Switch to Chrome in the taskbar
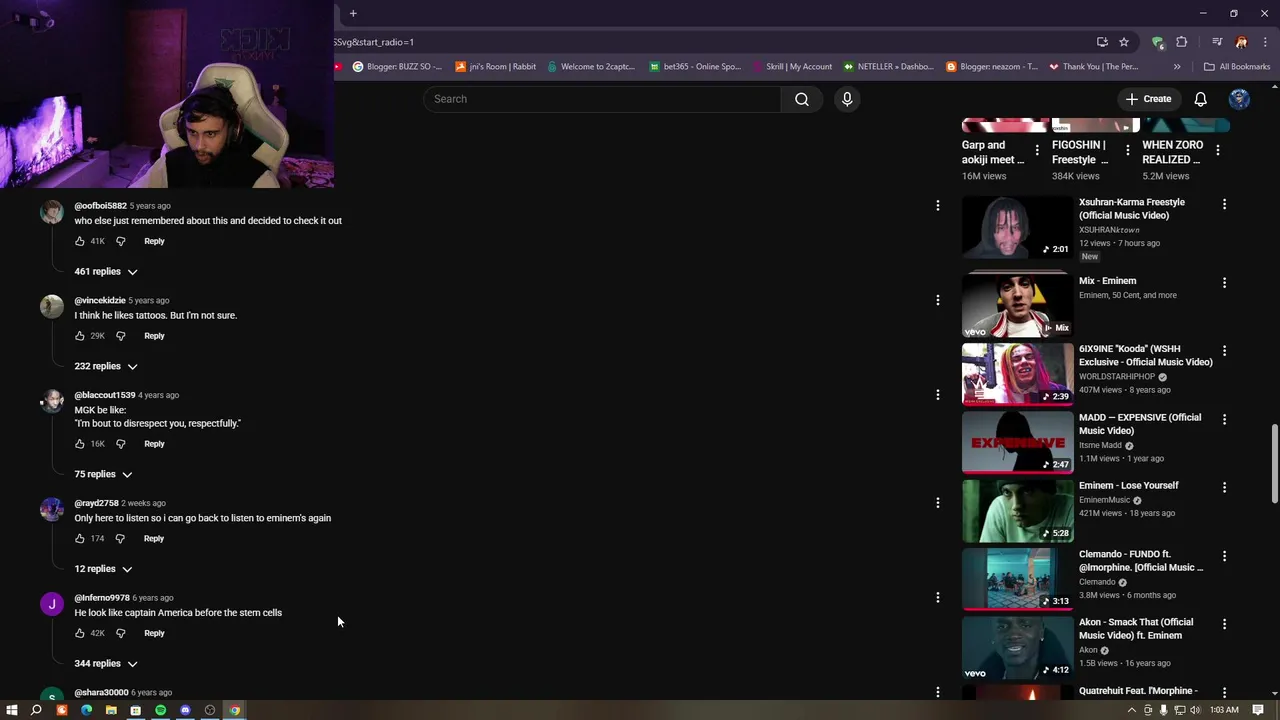Image resolution: width=1280 pixels, height=720 pixels. pos(235,710)
